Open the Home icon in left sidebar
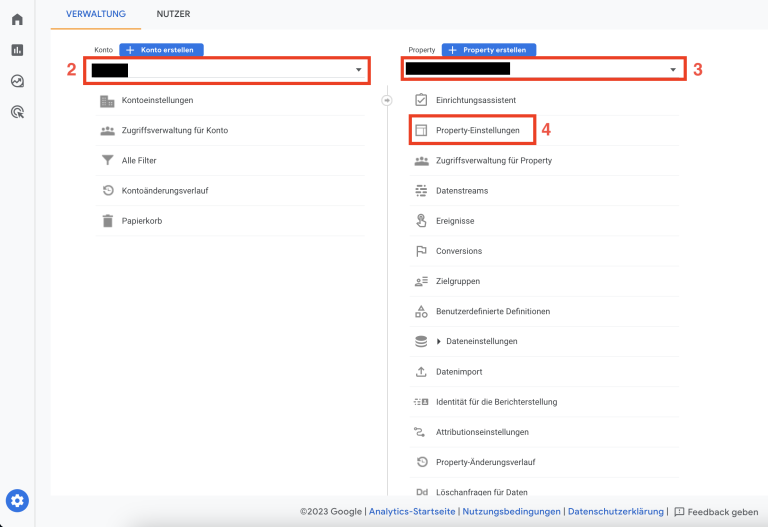The height and width of the screenshot is (527, 768). pos(17,19)
